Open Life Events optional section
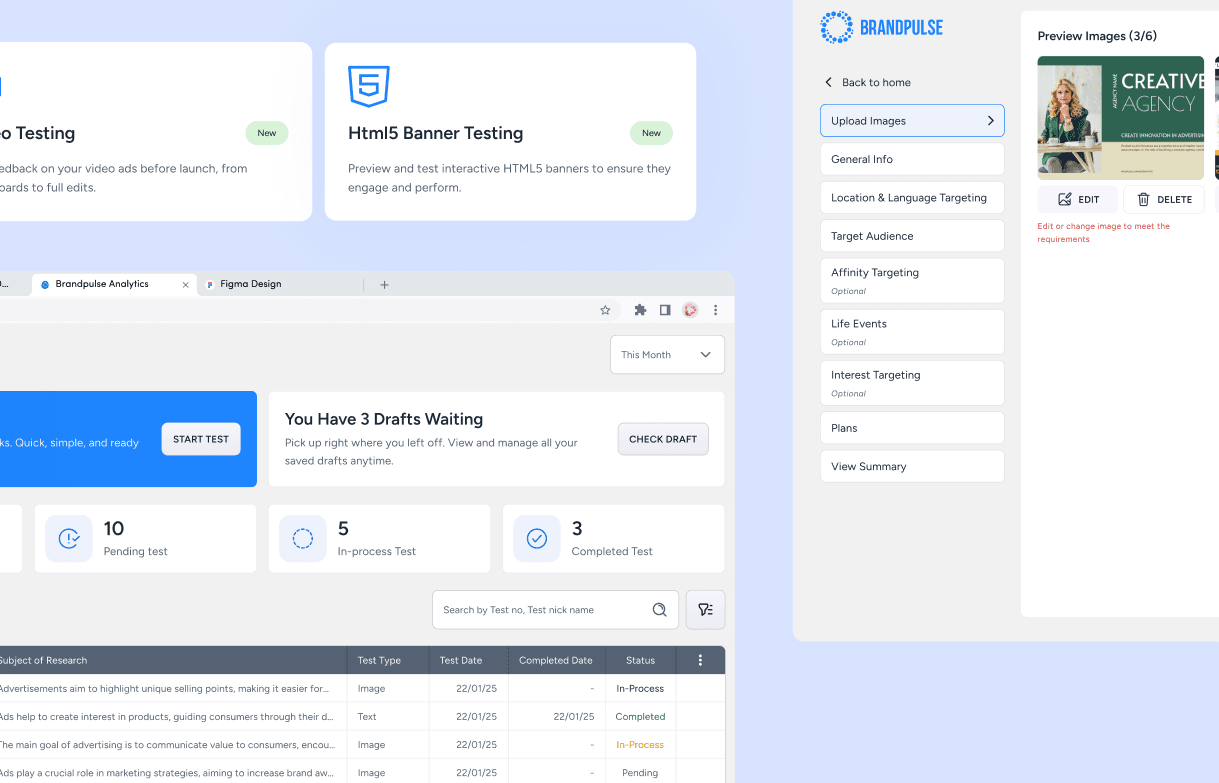This screenshot has width=1219, height=783. [912, 332]
